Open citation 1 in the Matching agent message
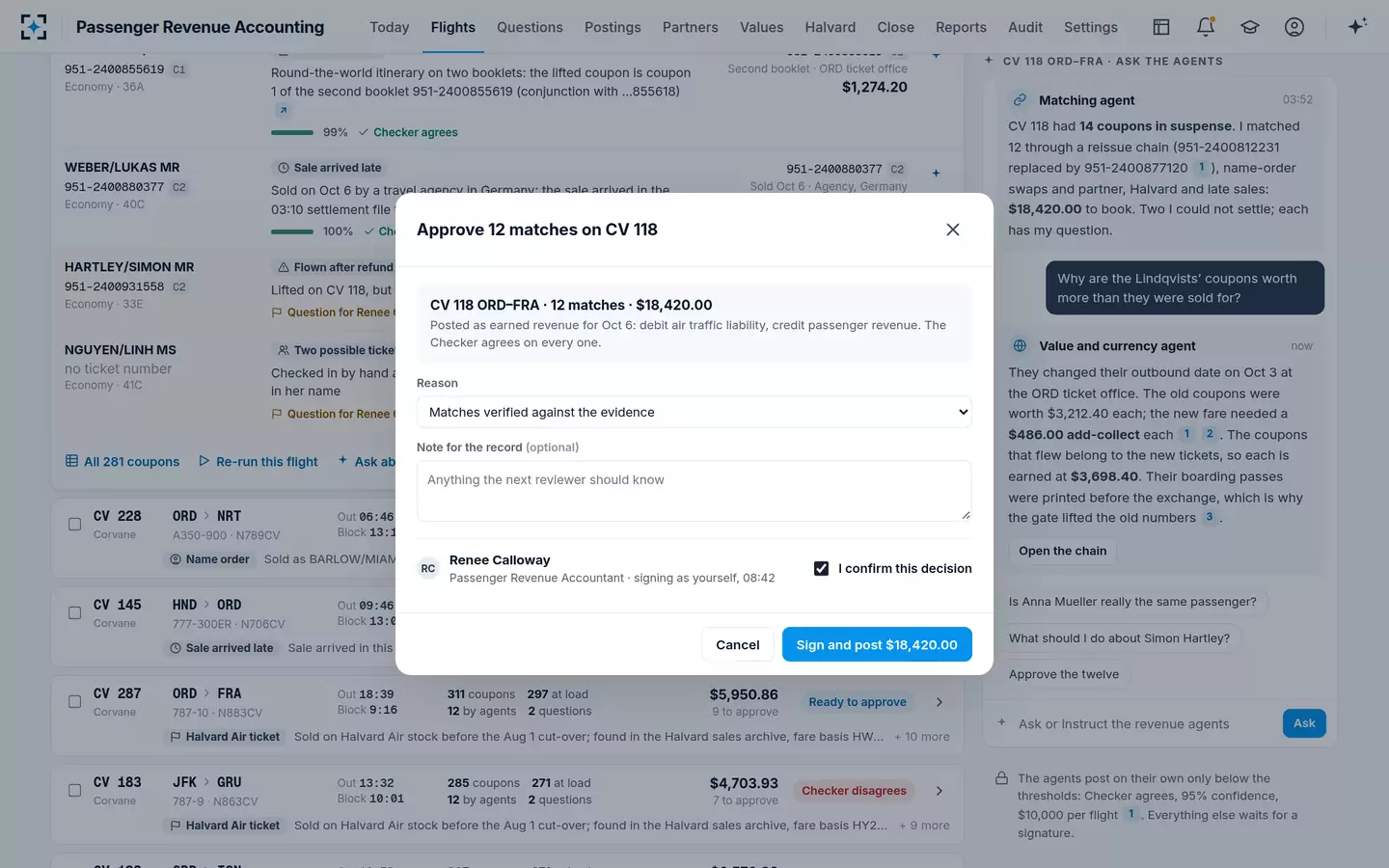1389x868 pixels. 1202,168
